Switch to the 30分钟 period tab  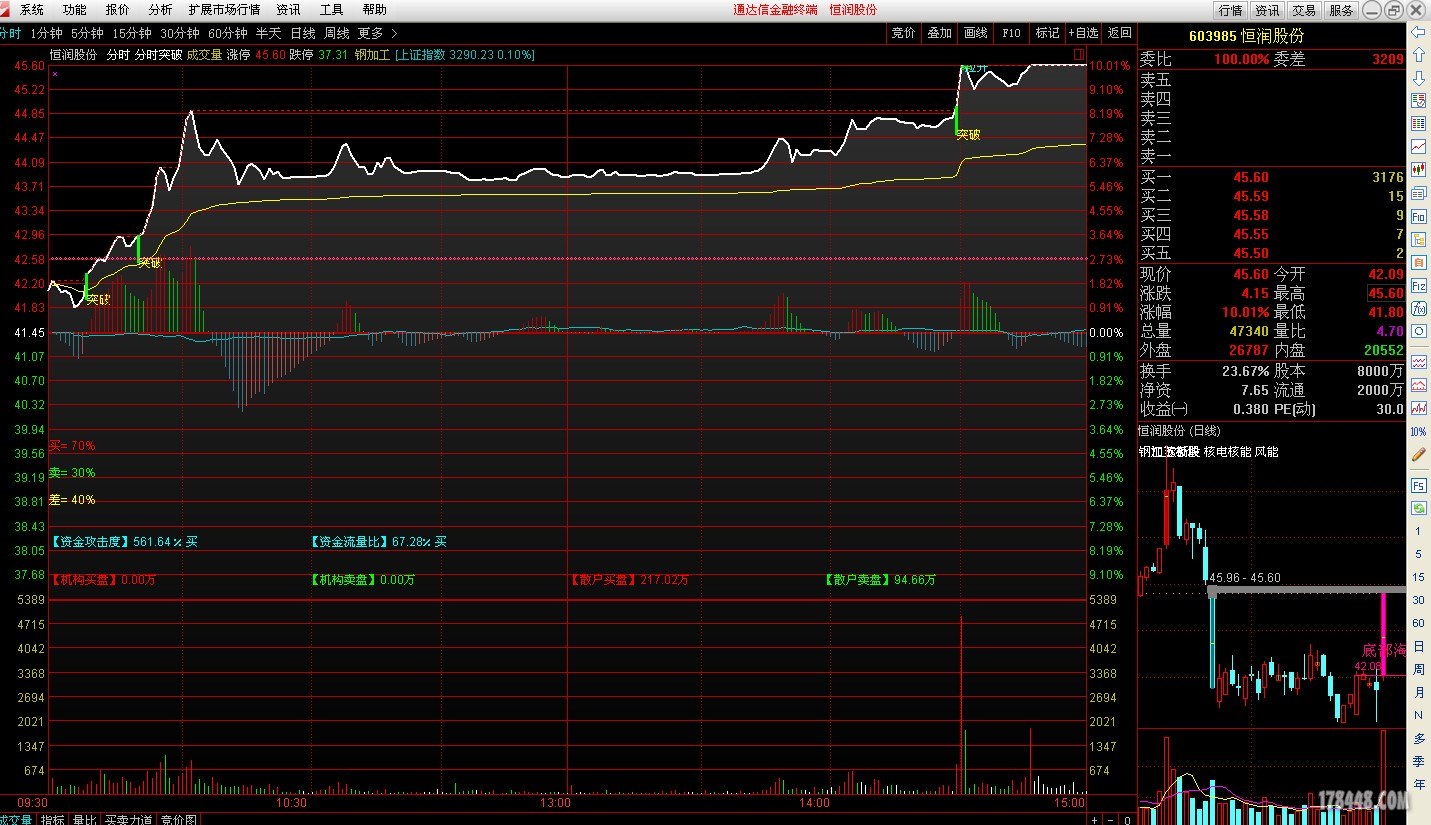point(179,33)
